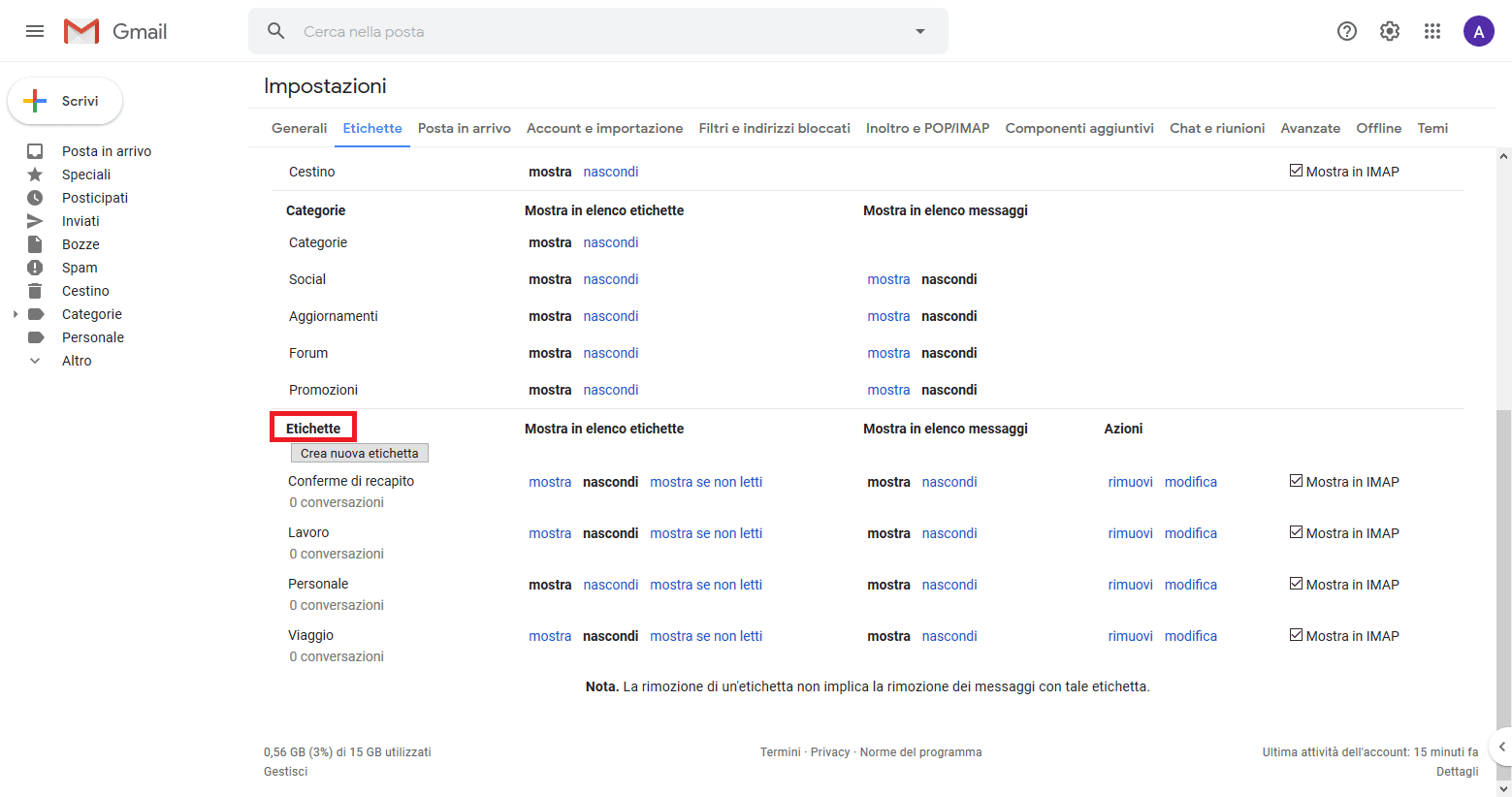Screen dimensions: 1512x797
Task: Click the Google apps grid icon
Action: pos(1432,31)
